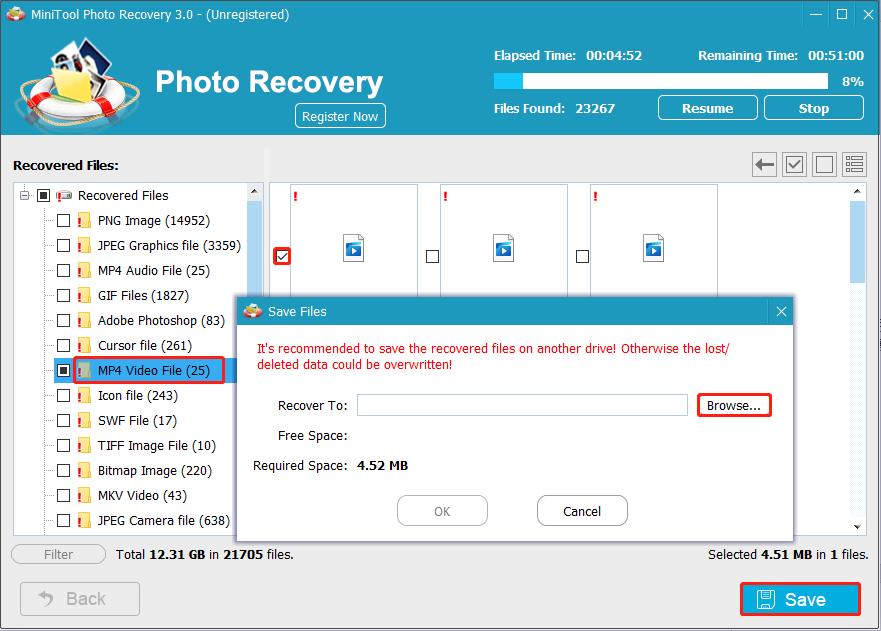The height and width of the screenshot is (631, 881).
Task: Click the Recover To path field
Action: [522, 405]
